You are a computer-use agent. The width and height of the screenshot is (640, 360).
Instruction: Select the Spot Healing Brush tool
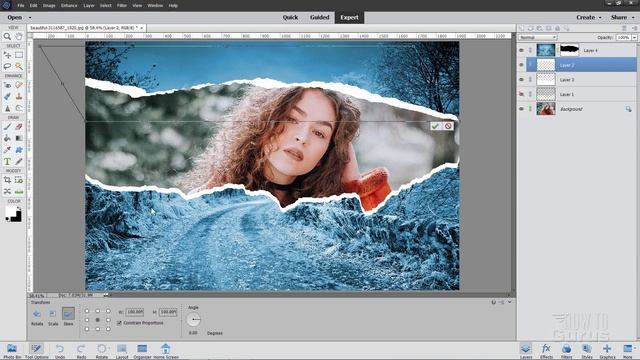coord(19,85)
